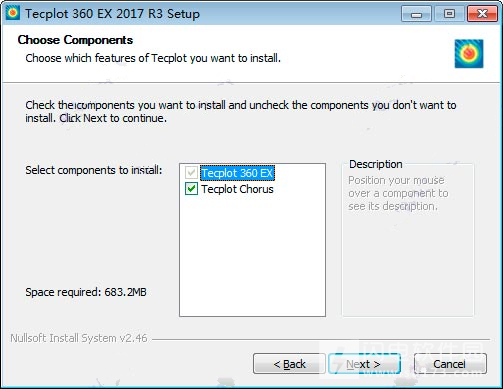This screenshot has width=503, height=389.
Task: Click the Check the components instruction text
Action: [241, 111]
